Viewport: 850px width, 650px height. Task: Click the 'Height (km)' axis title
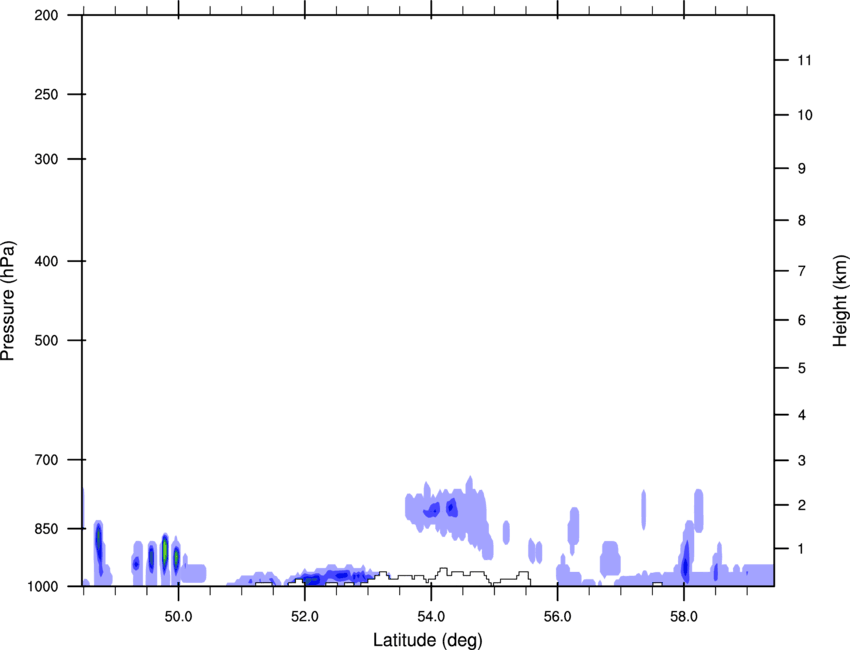[x=840, y=301]
